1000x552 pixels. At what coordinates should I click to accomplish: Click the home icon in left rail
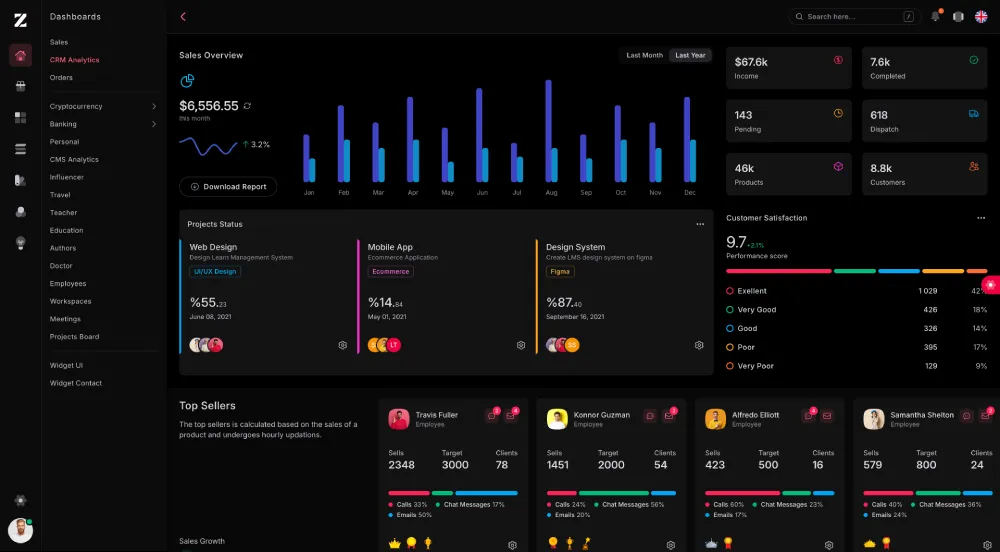tap(20, 55)
